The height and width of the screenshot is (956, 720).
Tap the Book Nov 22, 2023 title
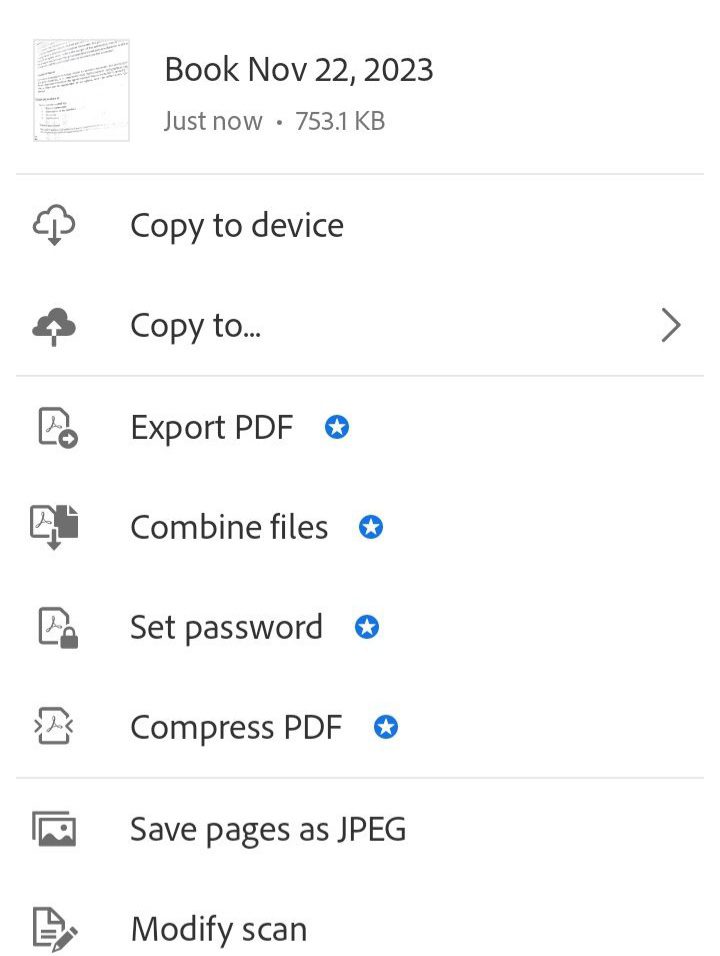(x=298, y=68)
